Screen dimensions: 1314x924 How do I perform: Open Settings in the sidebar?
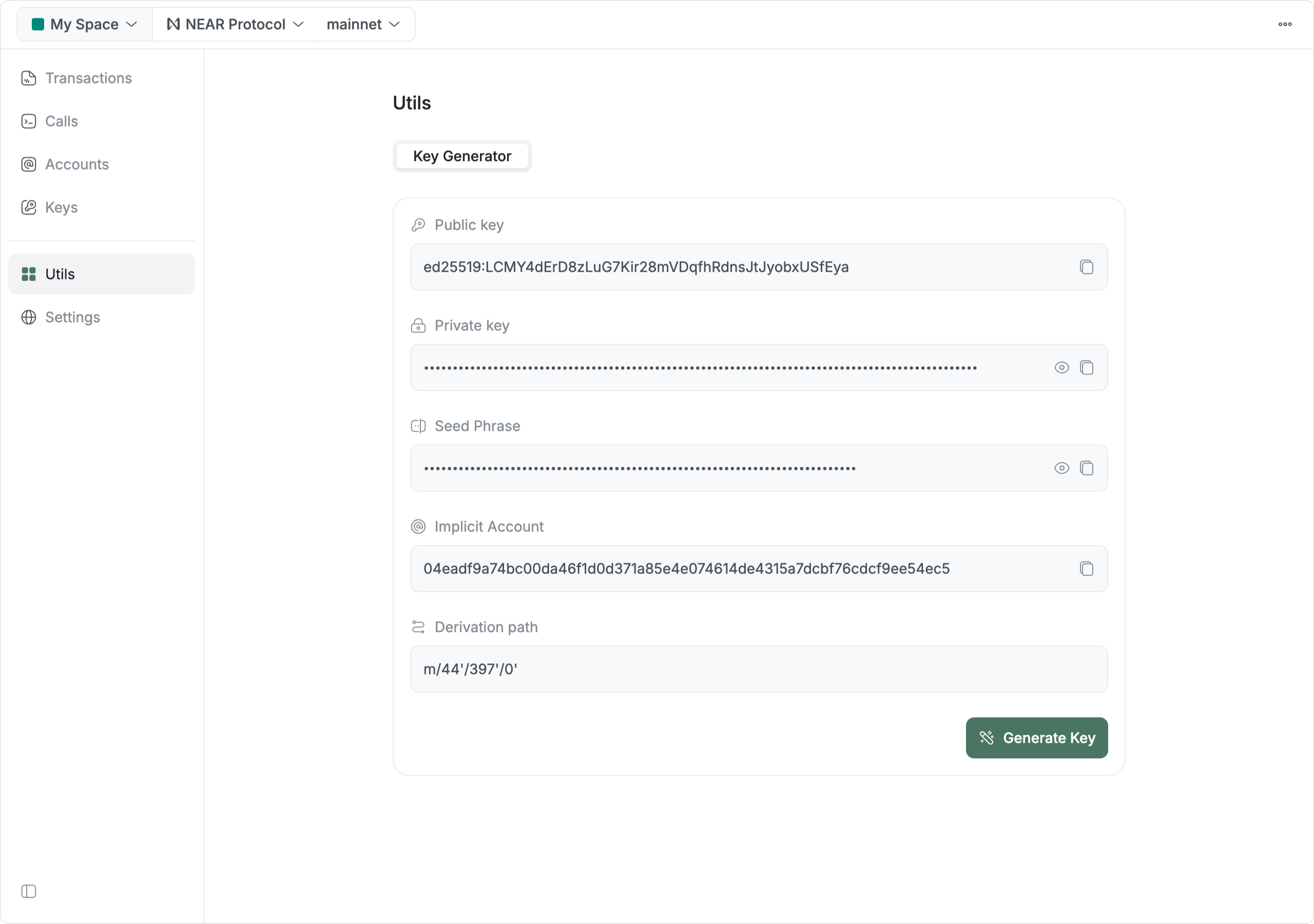pyautogui.click(x=72, y=317)
